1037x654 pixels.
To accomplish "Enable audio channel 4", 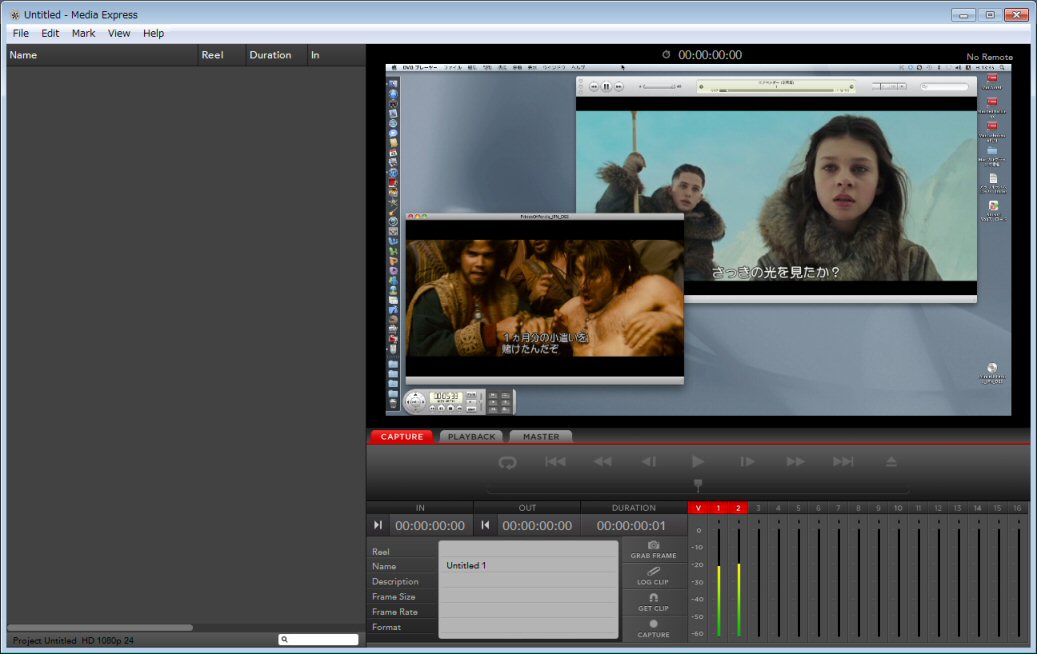I will point(778,508).
